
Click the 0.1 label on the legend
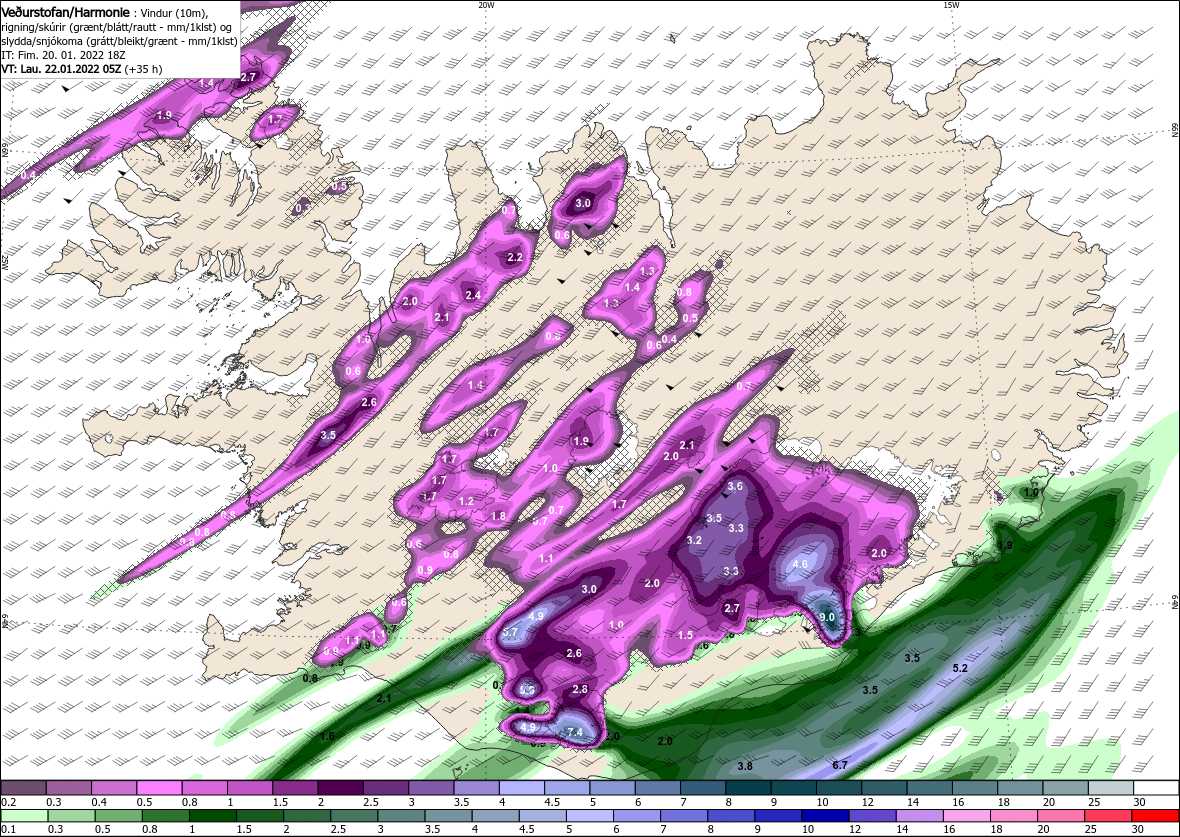9,829
